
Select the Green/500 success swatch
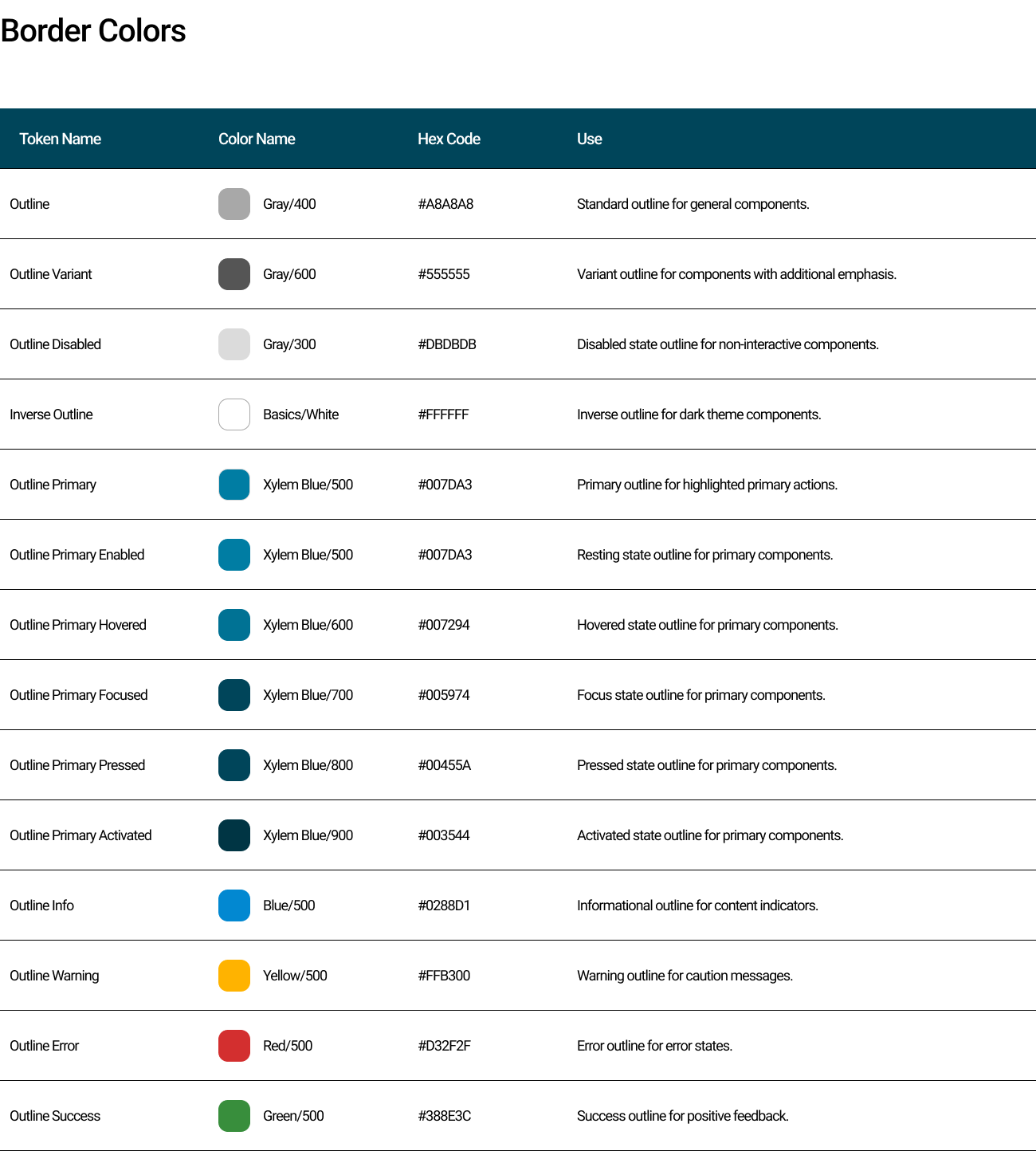tap(233, 1116)
